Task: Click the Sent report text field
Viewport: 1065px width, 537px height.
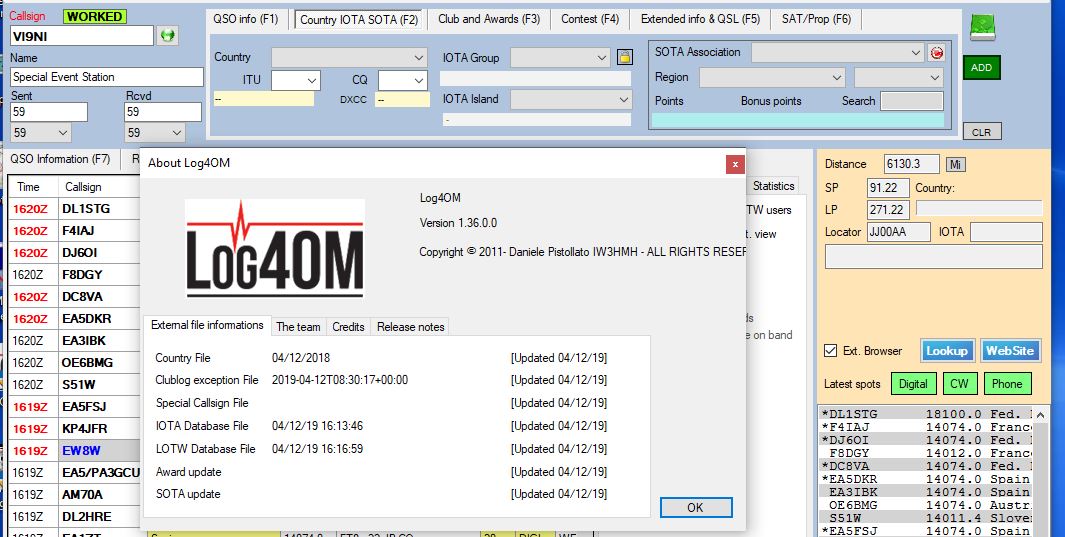Action: [49, 112]
